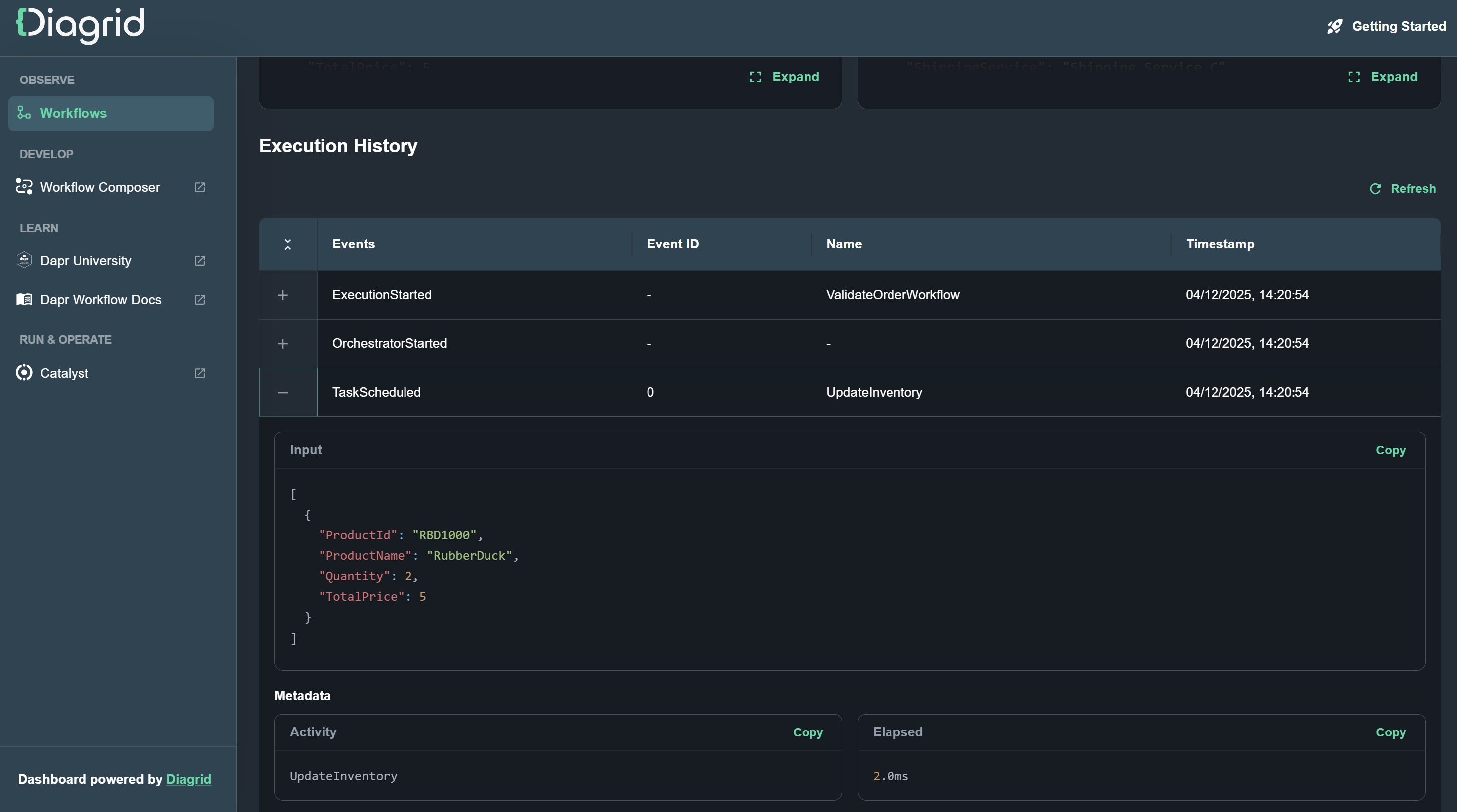This screenshot has height=812, width=1457.
Task: Click the Diagrid logo in the header
Action: (x=79, y=26)
